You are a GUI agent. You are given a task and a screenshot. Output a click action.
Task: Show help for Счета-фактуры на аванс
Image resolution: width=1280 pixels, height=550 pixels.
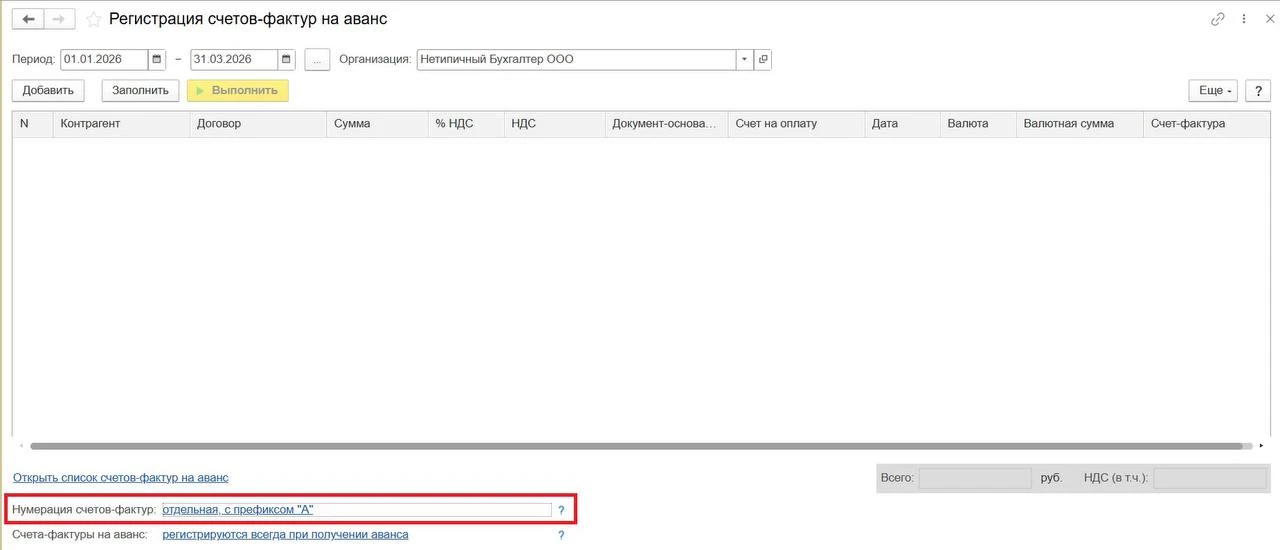coord(561,535)
